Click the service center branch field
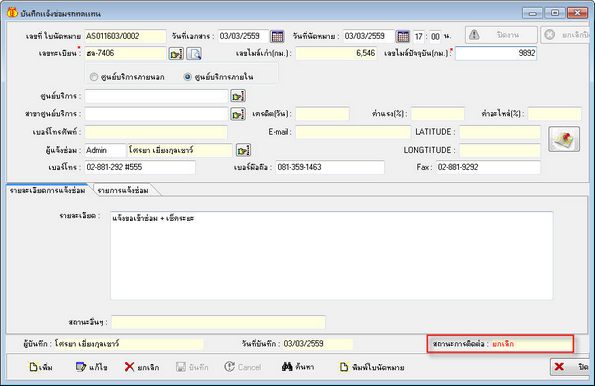The width and height of the screenshot is (595, 386). (156, 114)
